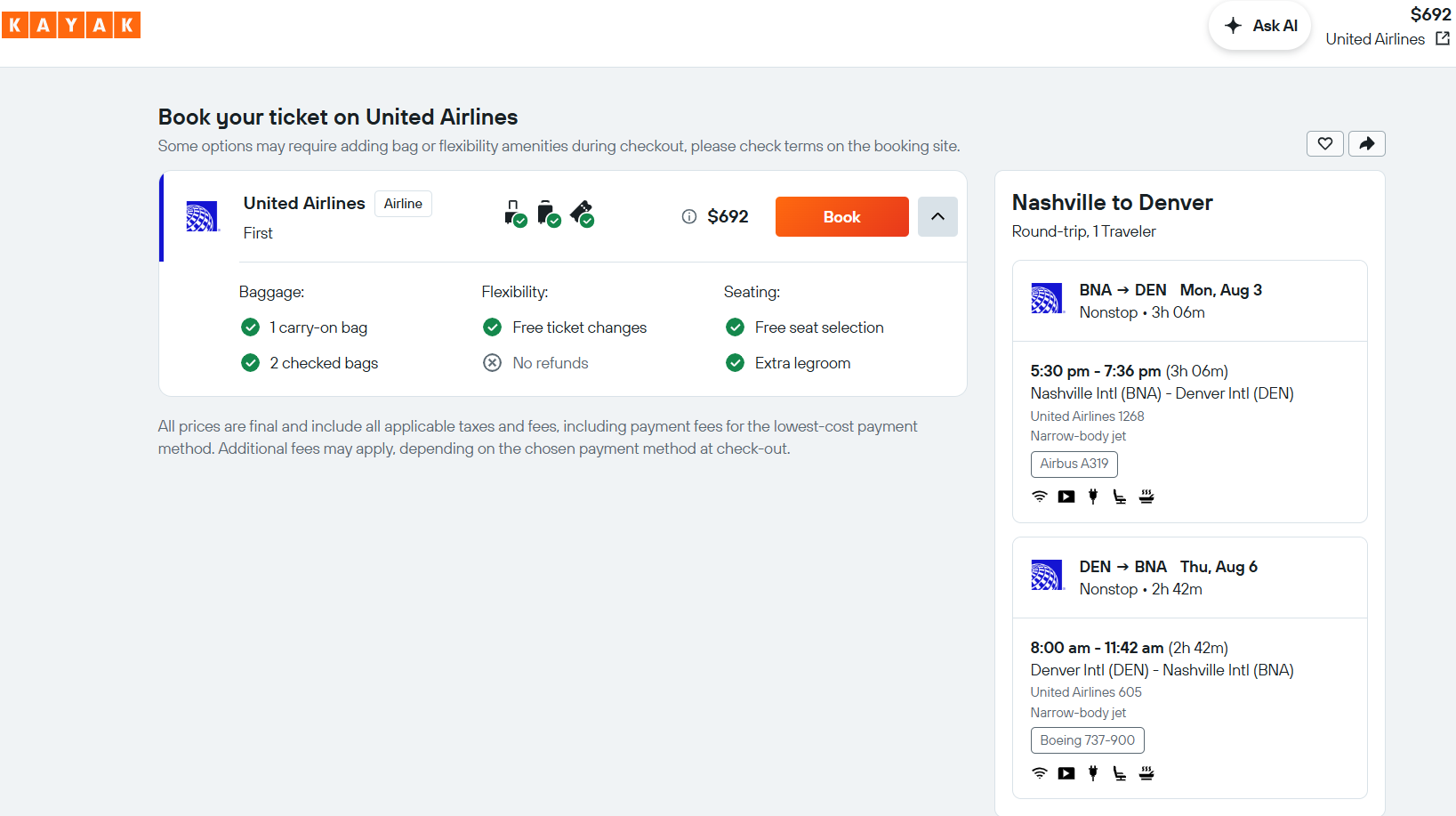Click the power outlet icon on flight 1268

pos(1093,497)
